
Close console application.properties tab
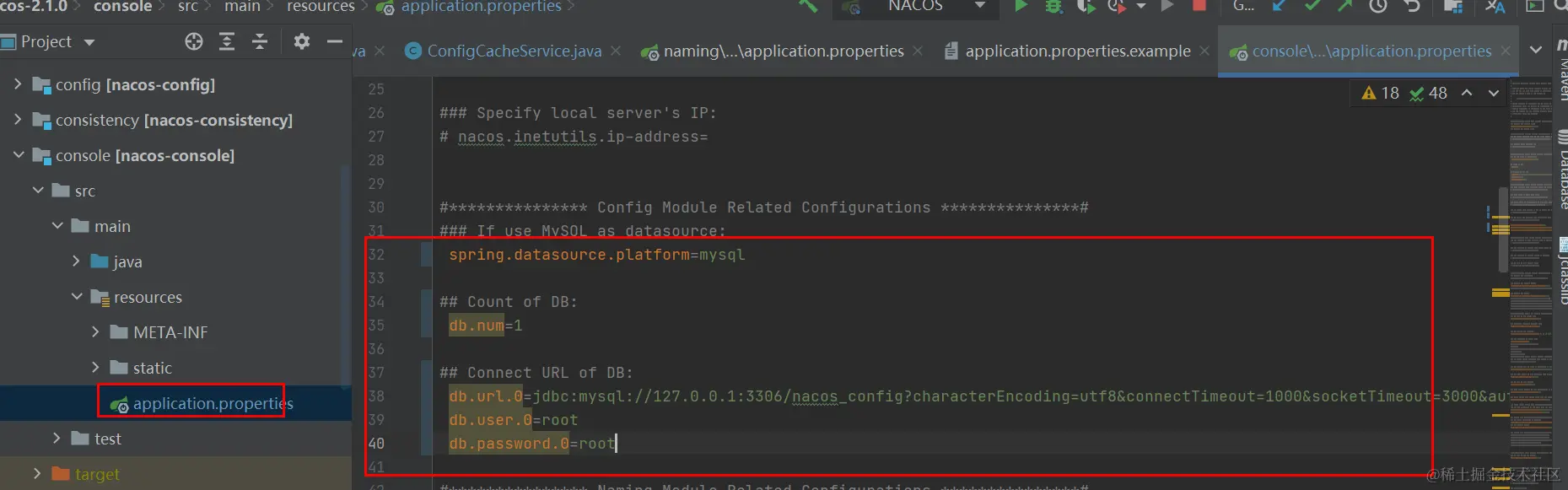point(1506,51)
